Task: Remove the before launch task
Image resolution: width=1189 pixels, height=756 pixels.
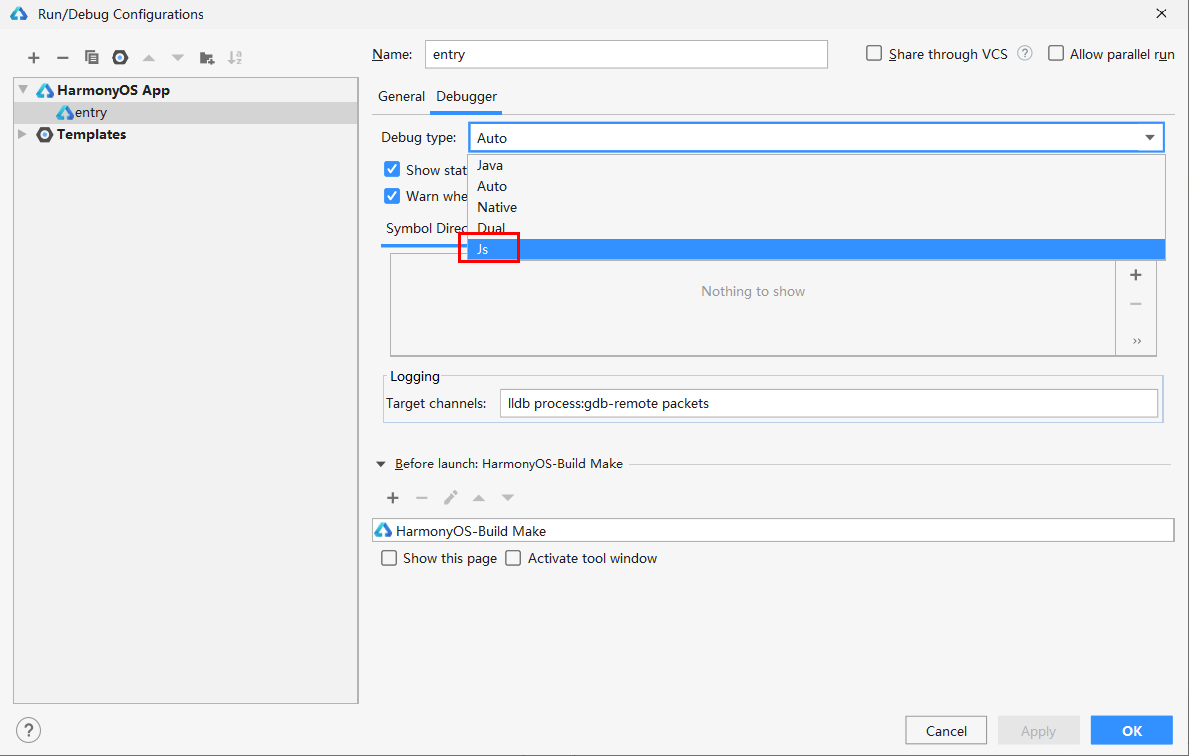Action: 422,498
